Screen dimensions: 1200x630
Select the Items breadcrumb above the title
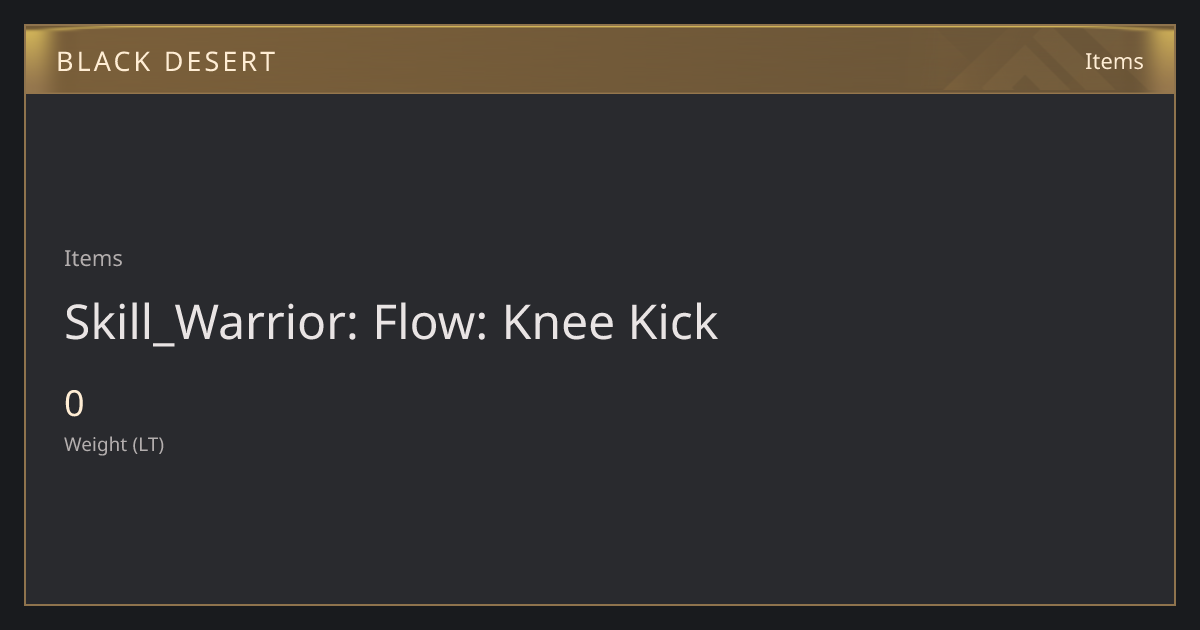coord(93,258)
